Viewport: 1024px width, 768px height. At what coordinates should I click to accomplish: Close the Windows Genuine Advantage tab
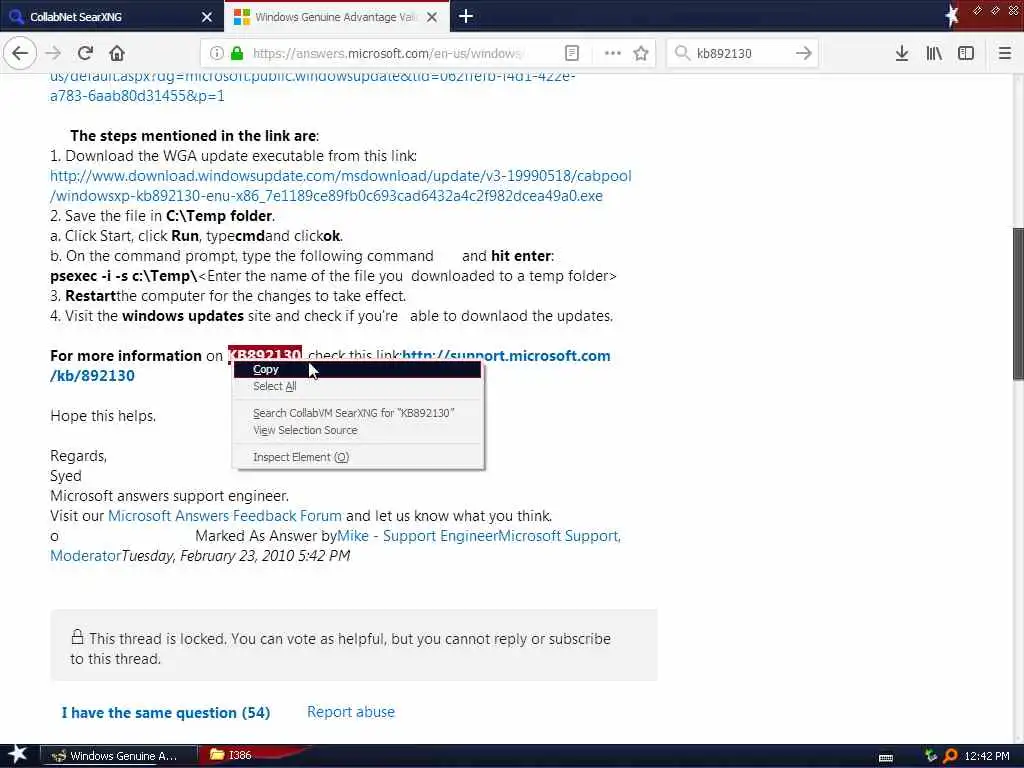point(432,17)
